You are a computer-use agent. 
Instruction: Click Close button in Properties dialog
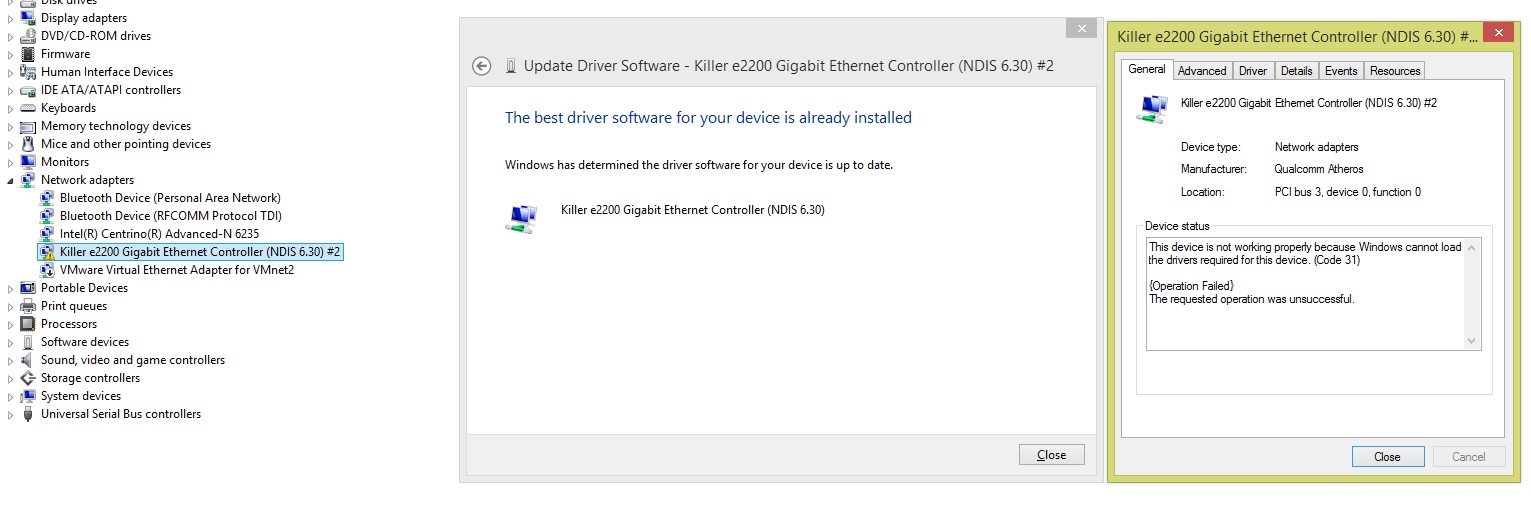pos(1388,456)
